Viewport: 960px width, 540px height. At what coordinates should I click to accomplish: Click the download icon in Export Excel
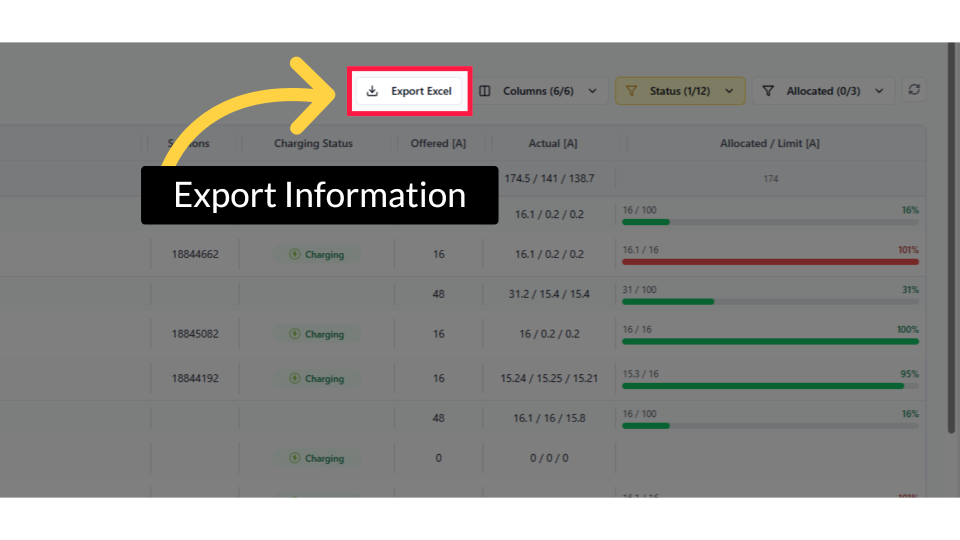(x=372, y=91)
